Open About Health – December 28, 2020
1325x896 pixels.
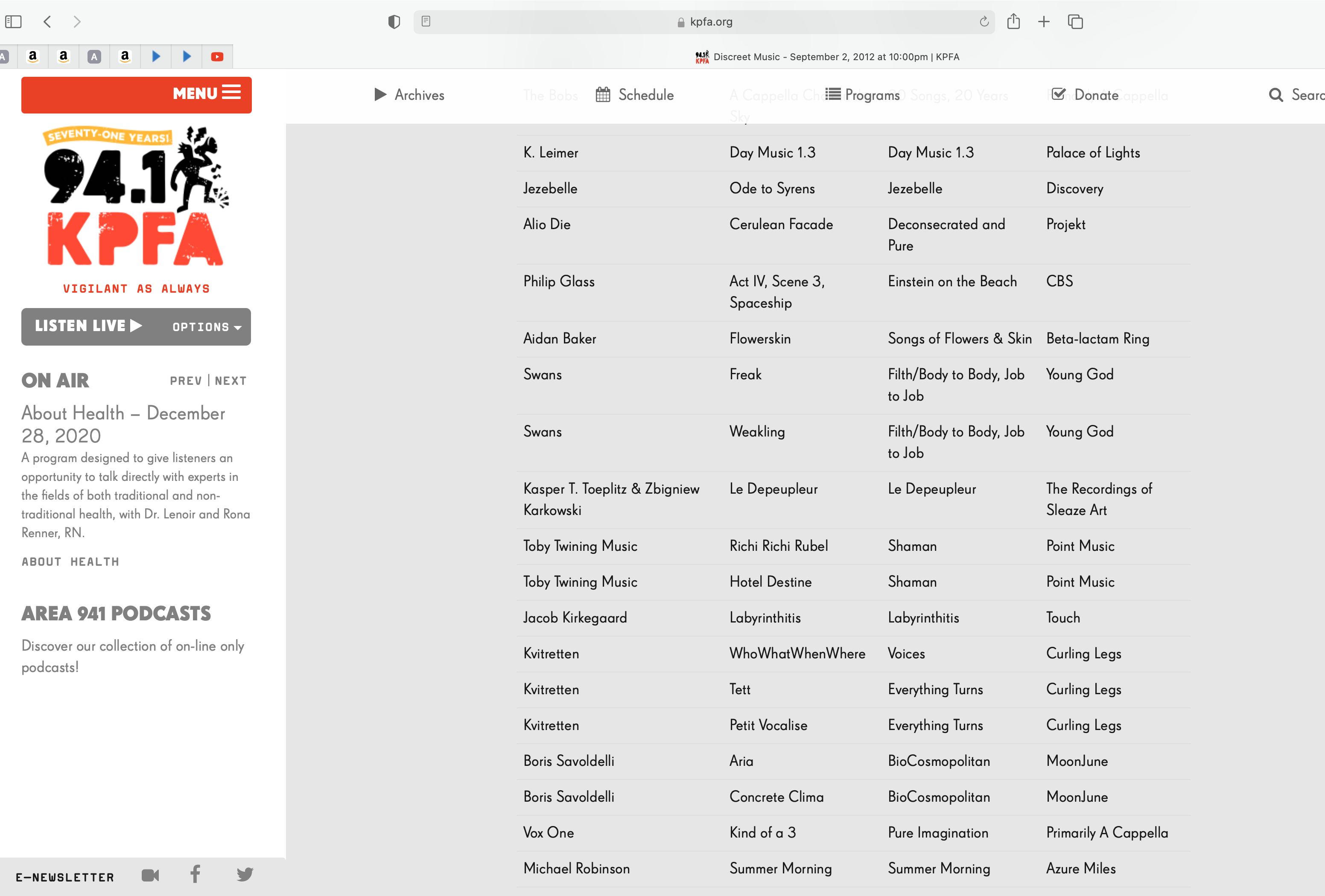(x=123, y=424)
